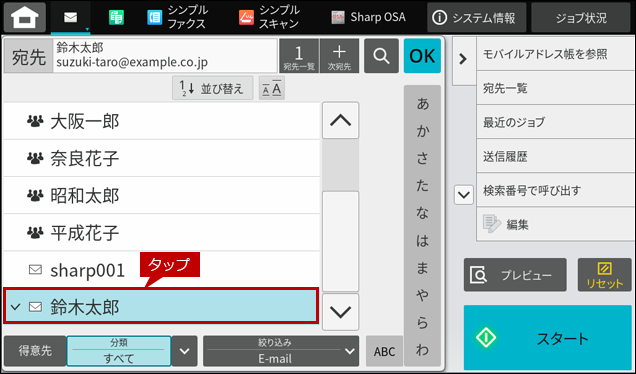The height and width of the screenshot is (374, 636).
Task: Expand the 分類 category dropdown arrow
Action: [185, 351]
